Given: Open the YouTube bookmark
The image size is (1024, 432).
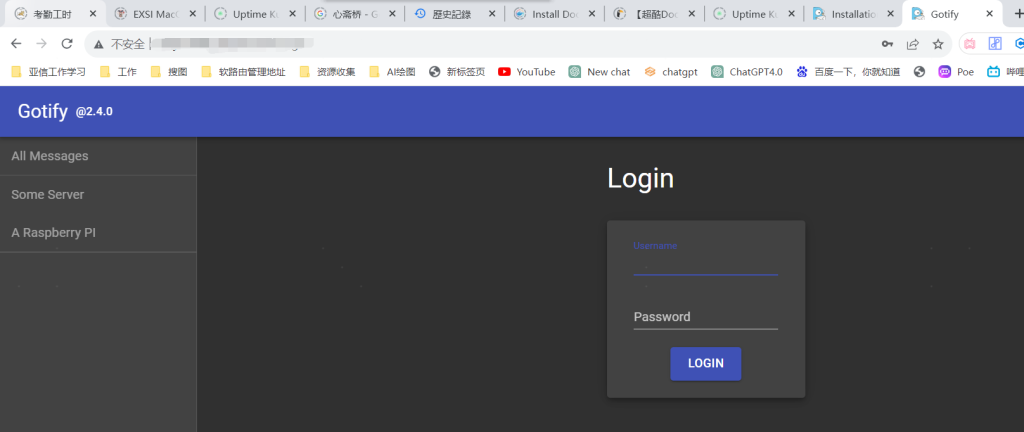Looking at the screenshot, I should tap(526, 72).
